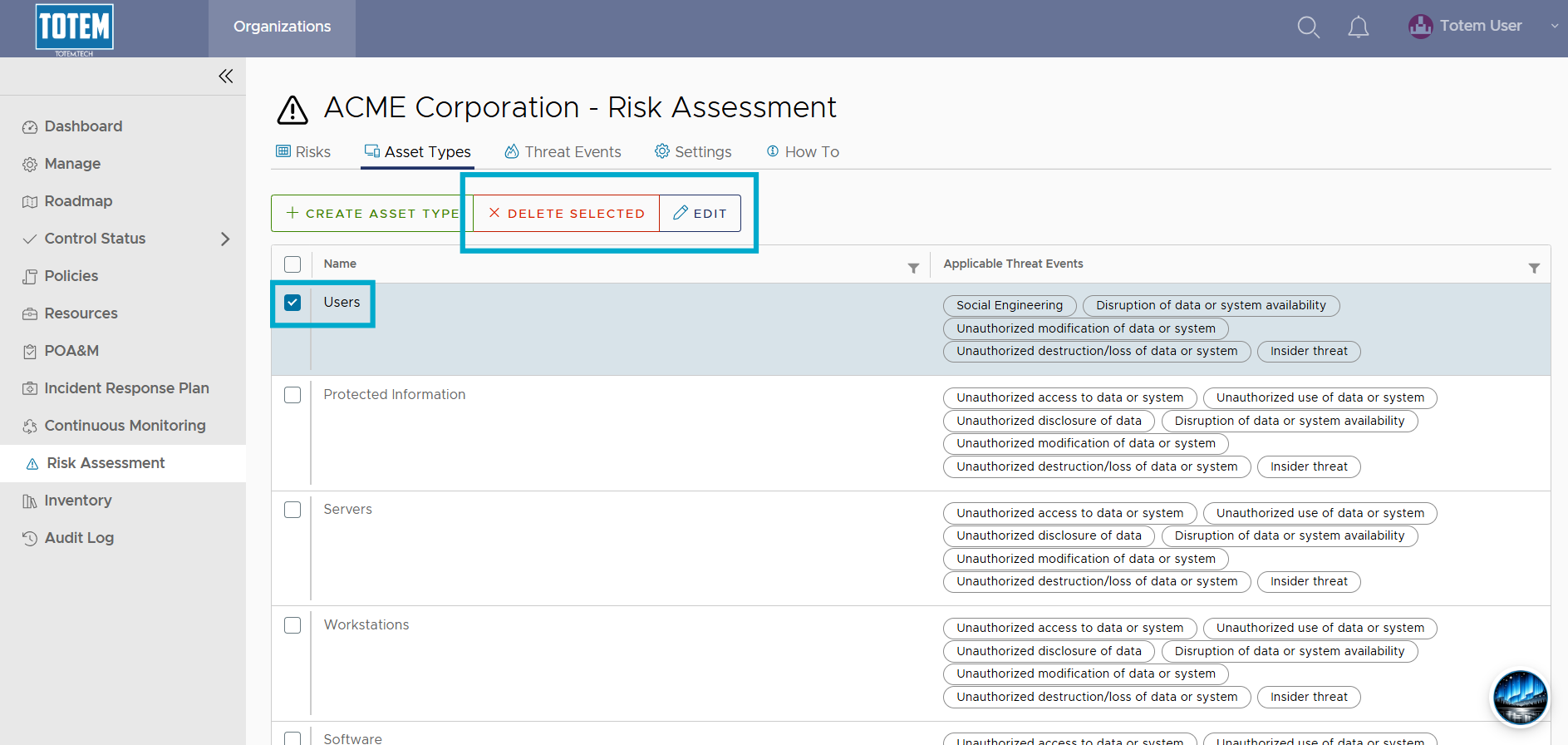Click the Risks tab table icon

(283, 151)
